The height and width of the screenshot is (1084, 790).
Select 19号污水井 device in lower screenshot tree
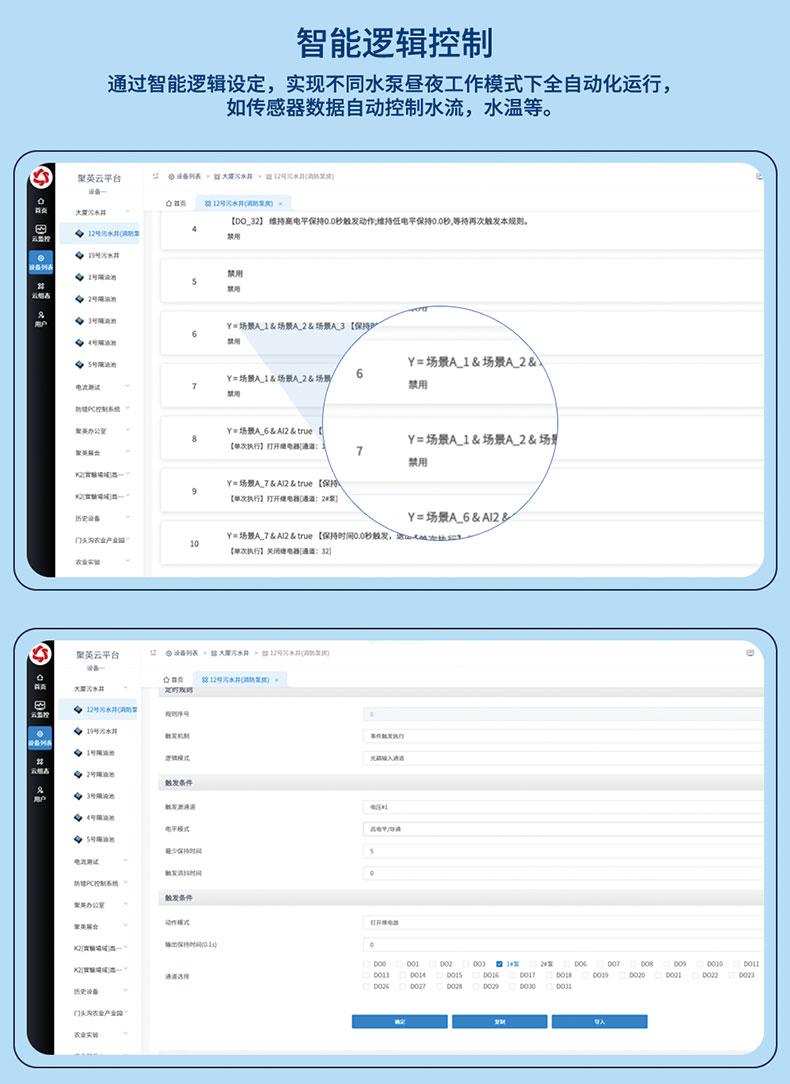click(102, 731)
